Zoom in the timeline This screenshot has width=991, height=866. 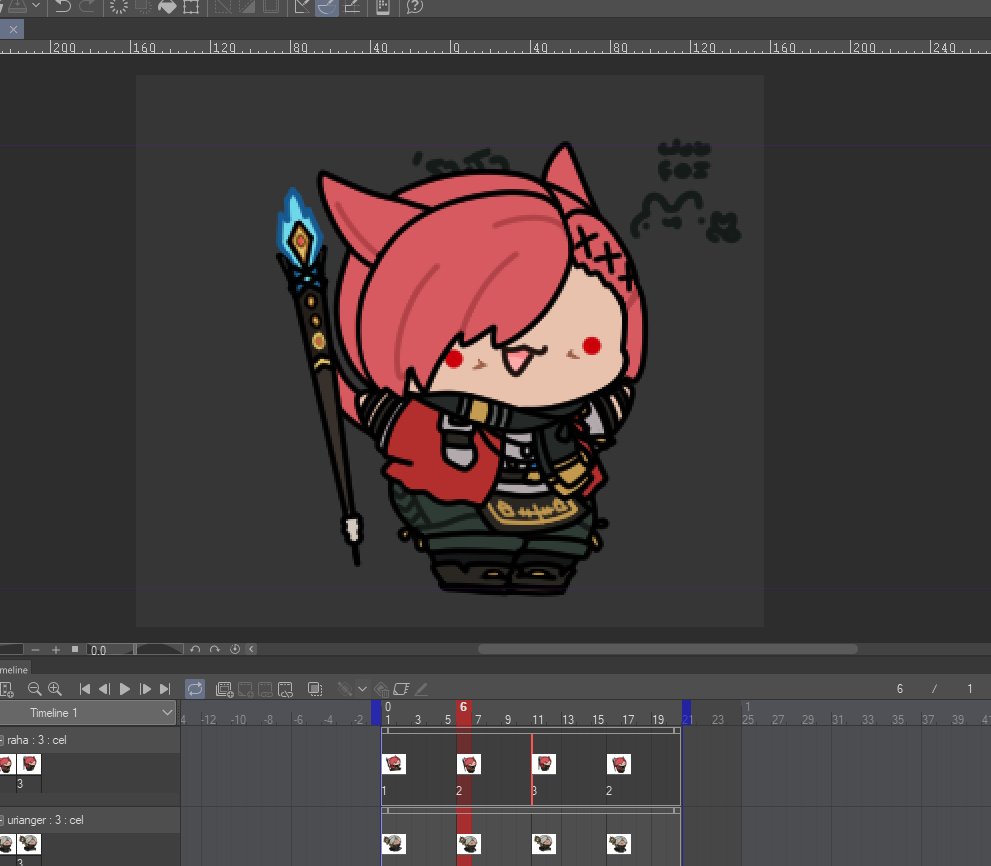(x=55, y=689)
